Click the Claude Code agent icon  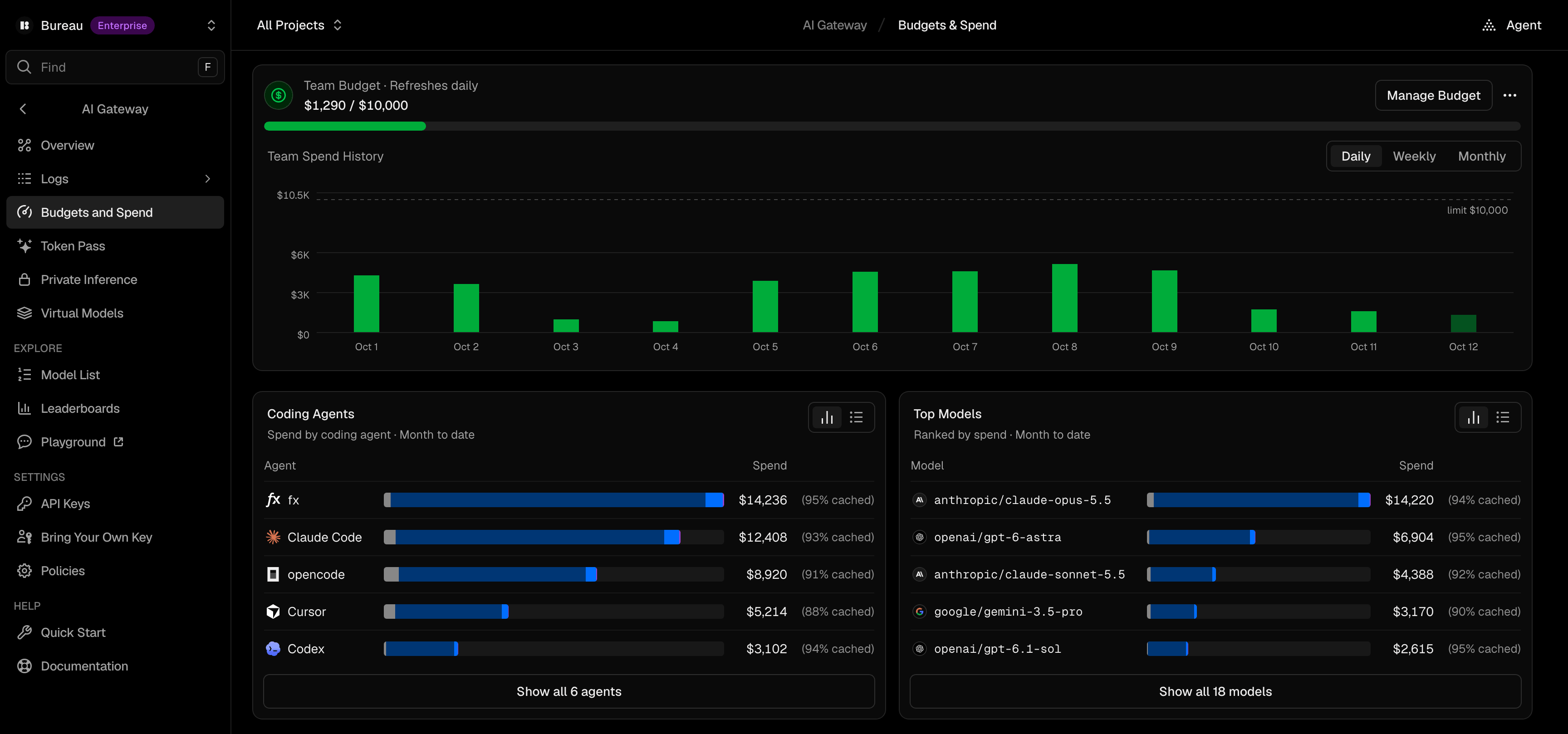click(273, 537)
